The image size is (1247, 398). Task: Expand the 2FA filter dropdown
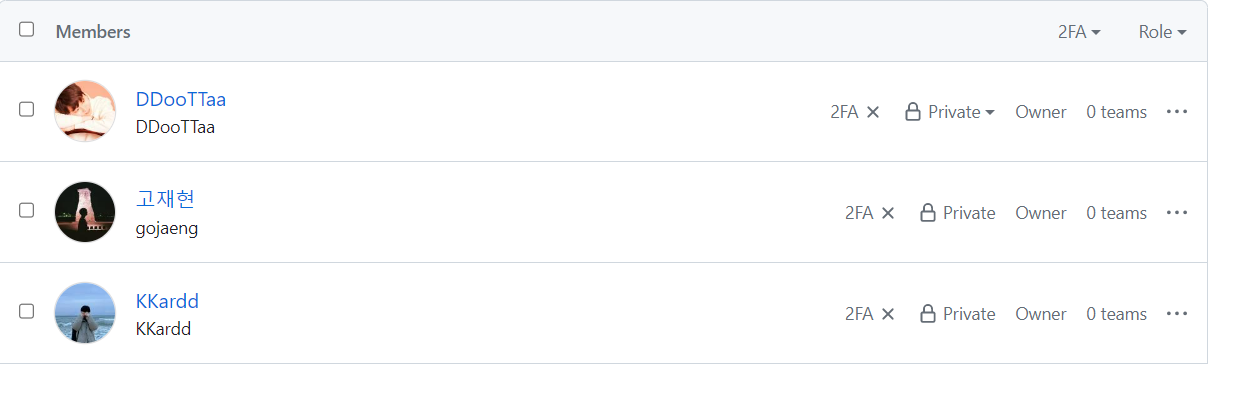(1079, 32)
